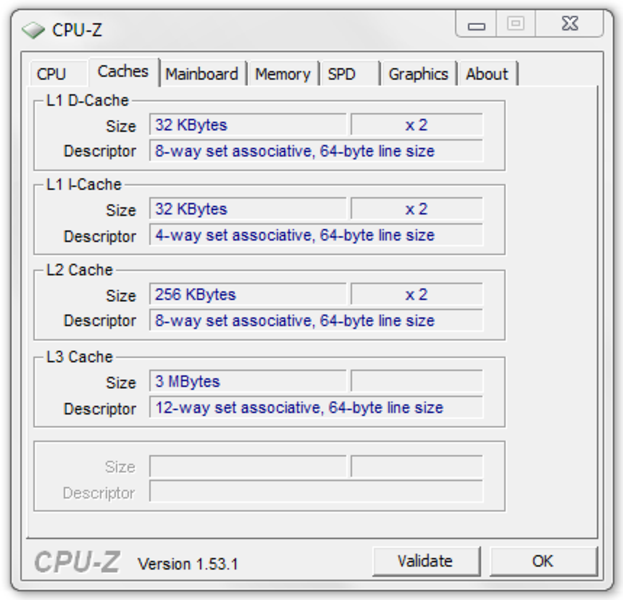Click the L1 I-Cache 4-way descriptor field

316,235
